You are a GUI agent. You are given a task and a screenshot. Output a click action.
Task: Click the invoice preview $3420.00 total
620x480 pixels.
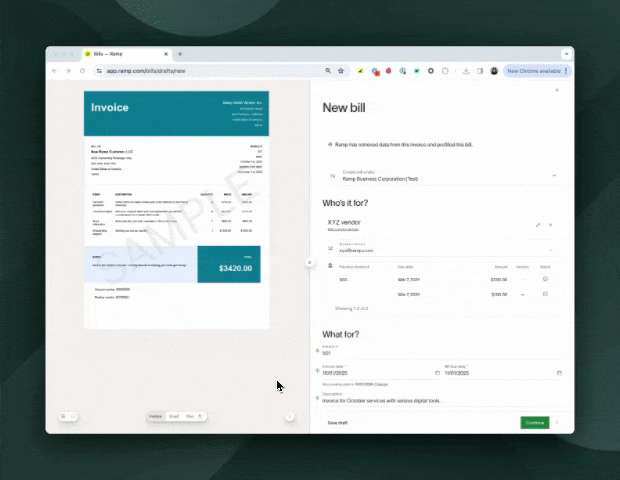click(235, 268)
